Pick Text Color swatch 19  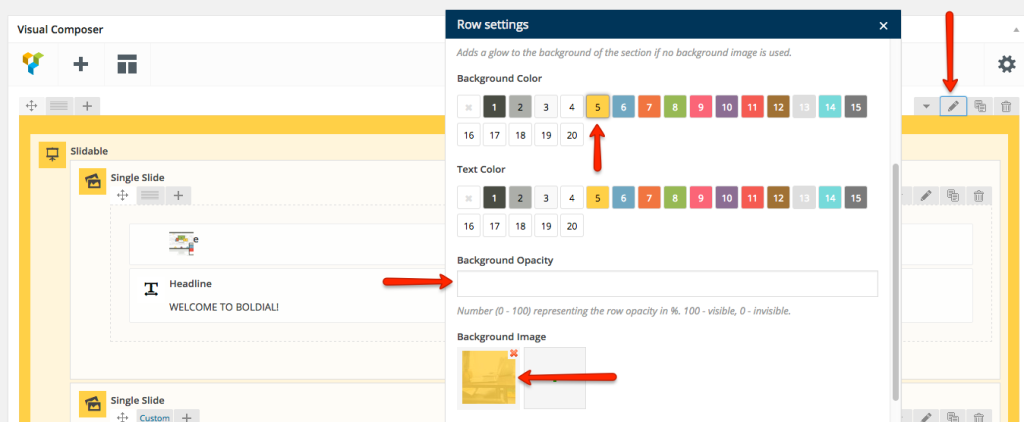[x=546, y=226]
